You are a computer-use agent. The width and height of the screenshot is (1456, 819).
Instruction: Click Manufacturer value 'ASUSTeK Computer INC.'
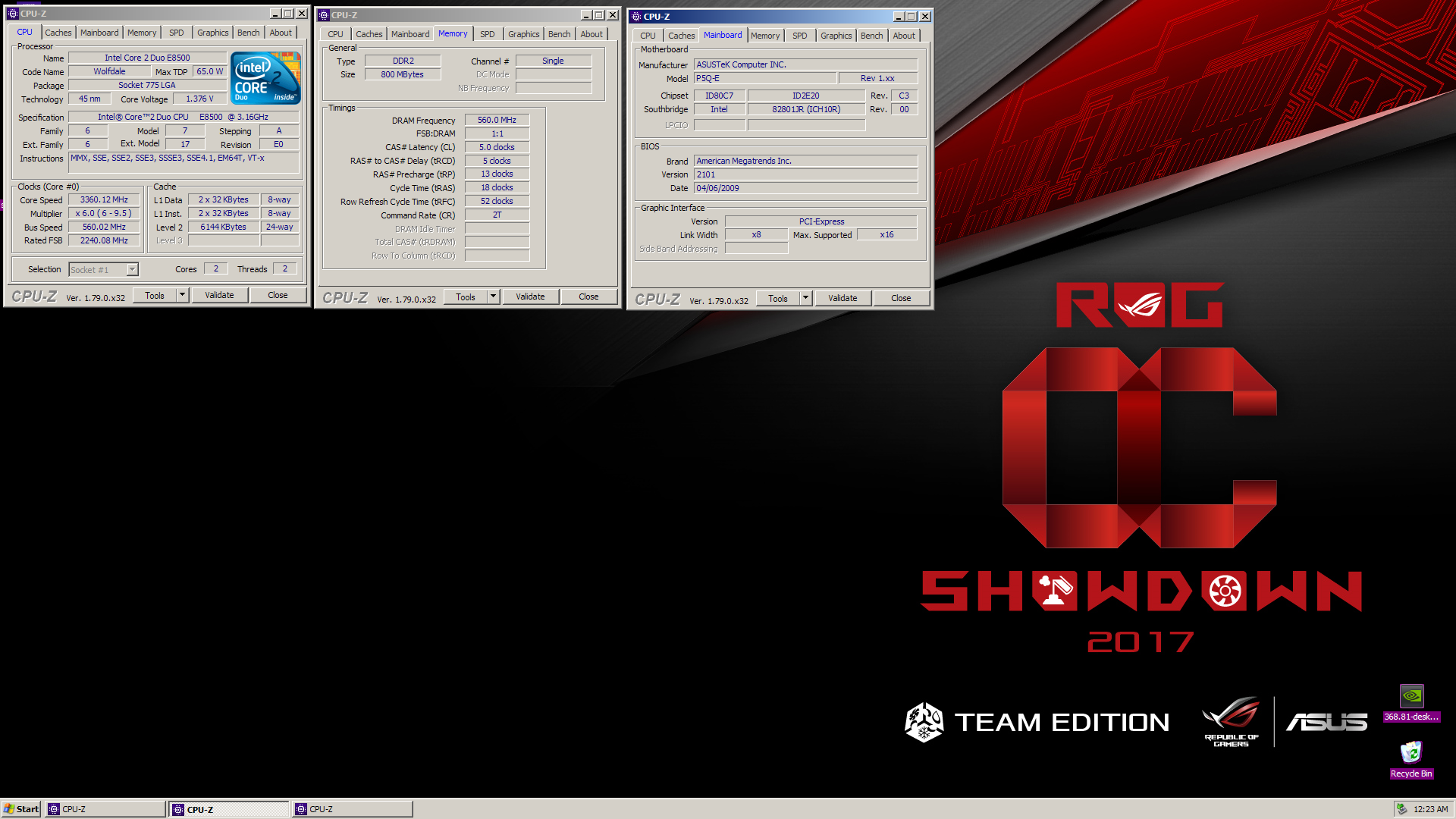805,64
